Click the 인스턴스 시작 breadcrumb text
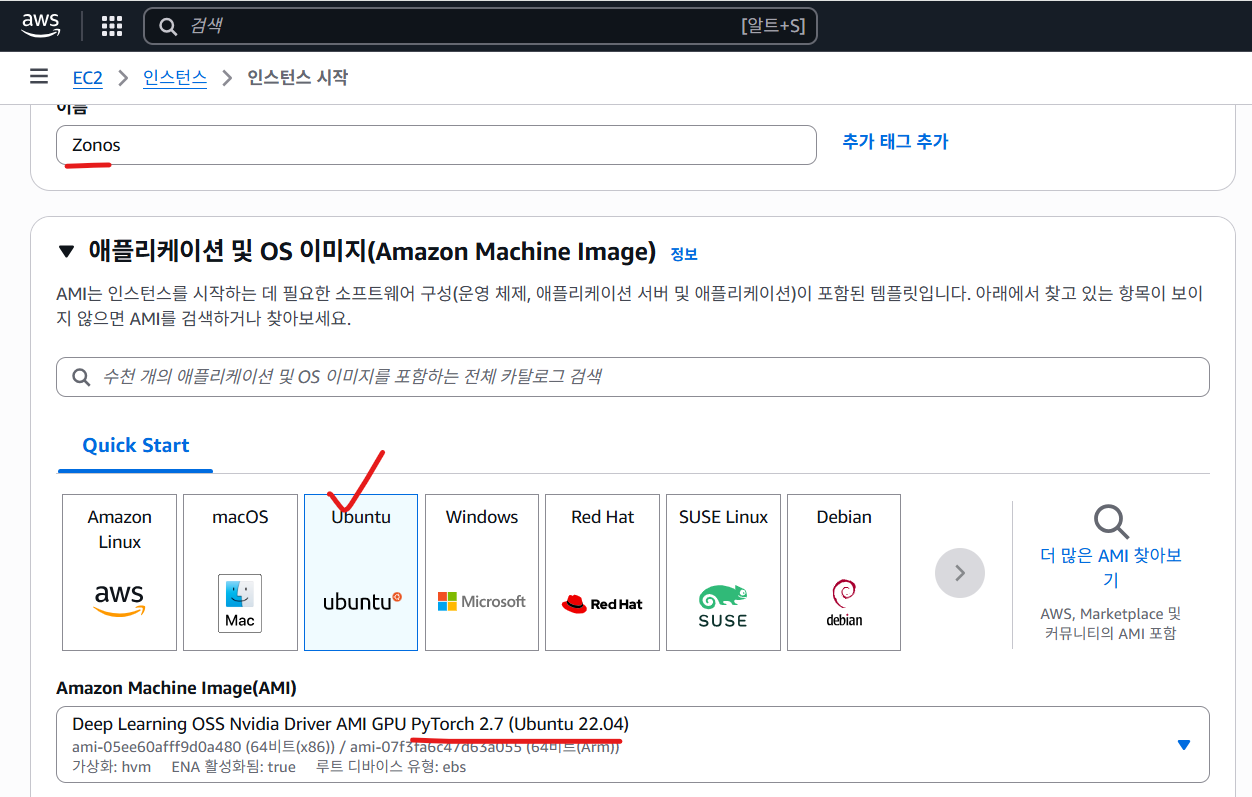1252x797 pixels. point(298,78)
